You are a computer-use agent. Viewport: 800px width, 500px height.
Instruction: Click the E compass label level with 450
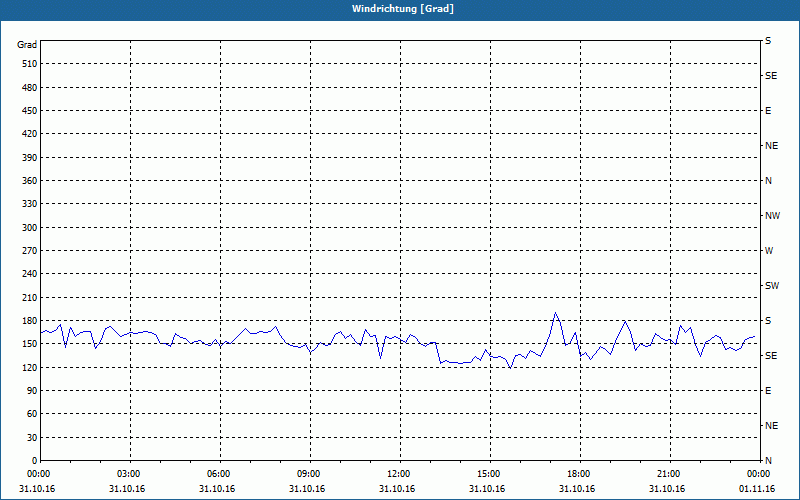(768, 111)
